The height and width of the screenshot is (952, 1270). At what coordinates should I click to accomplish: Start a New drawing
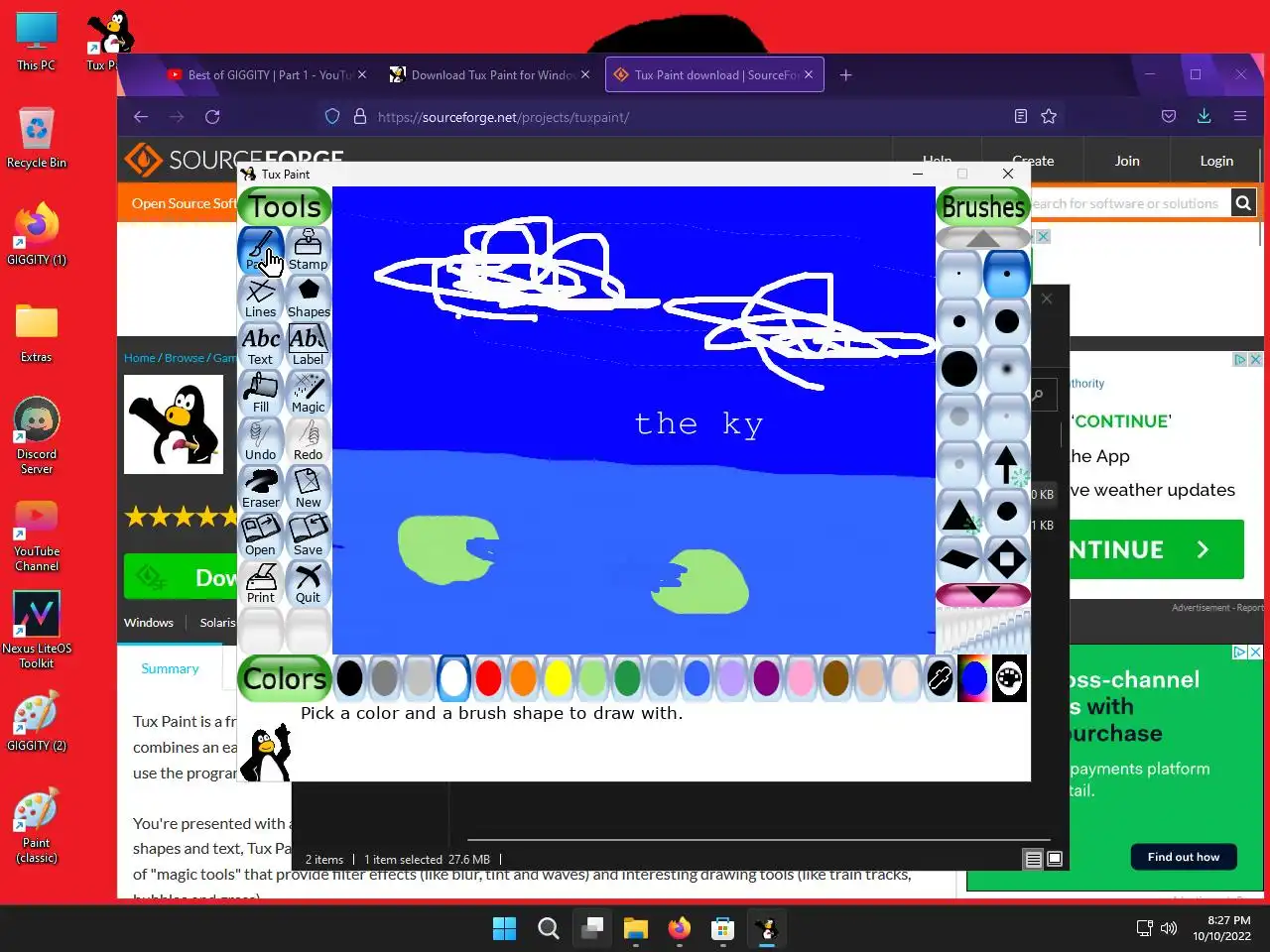pos(309,488)
